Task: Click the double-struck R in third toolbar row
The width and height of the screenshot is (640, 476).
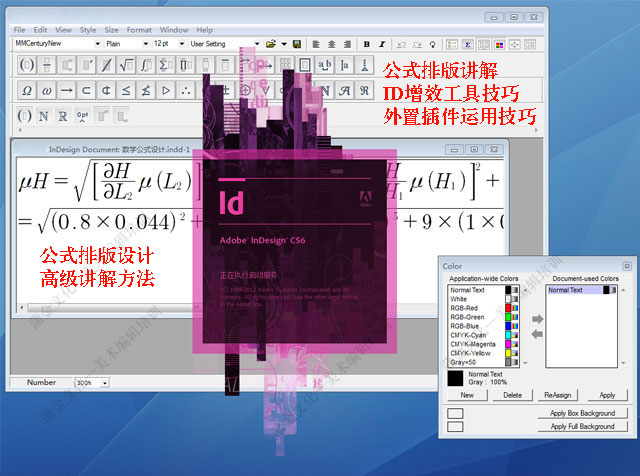Action: coord(62,116)
